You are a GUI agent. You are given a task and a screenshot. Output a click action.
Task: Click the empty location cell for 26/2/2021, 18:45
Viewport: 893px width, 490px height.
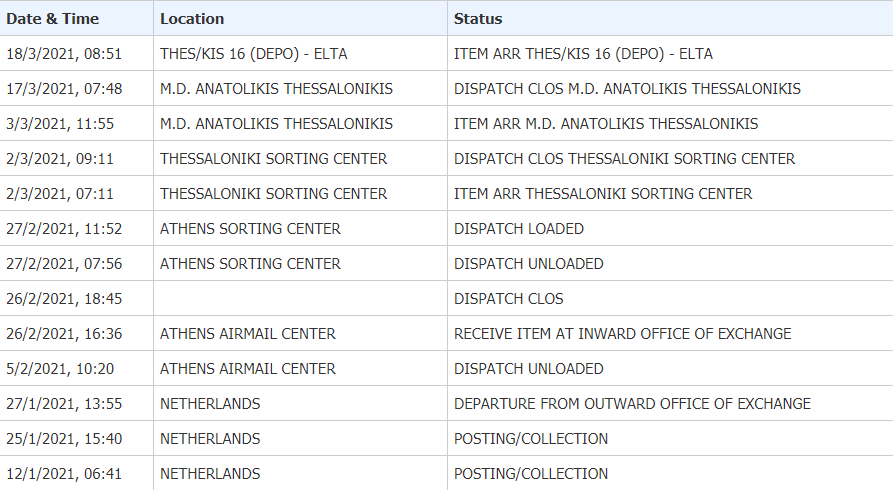(300, 299)
